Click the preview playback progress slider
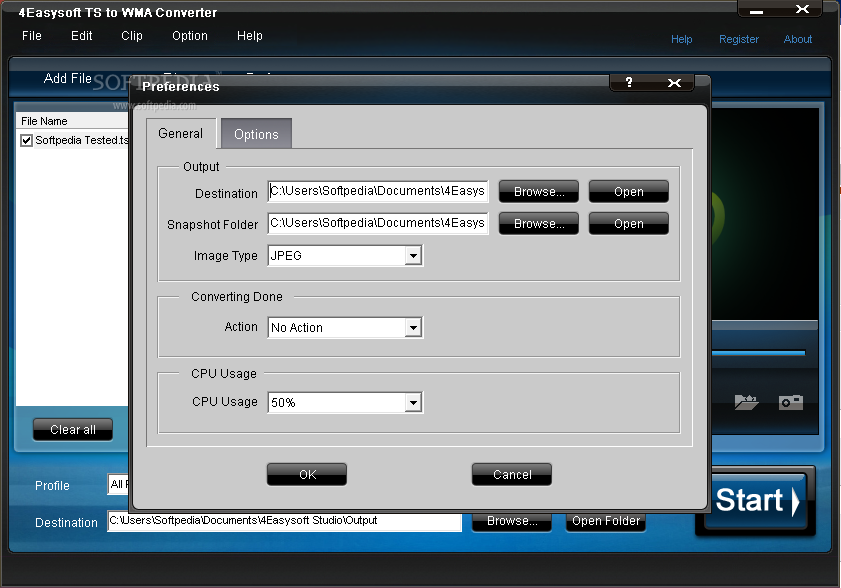This screenshot has height=588, width=841. click(x=758, y=352)
